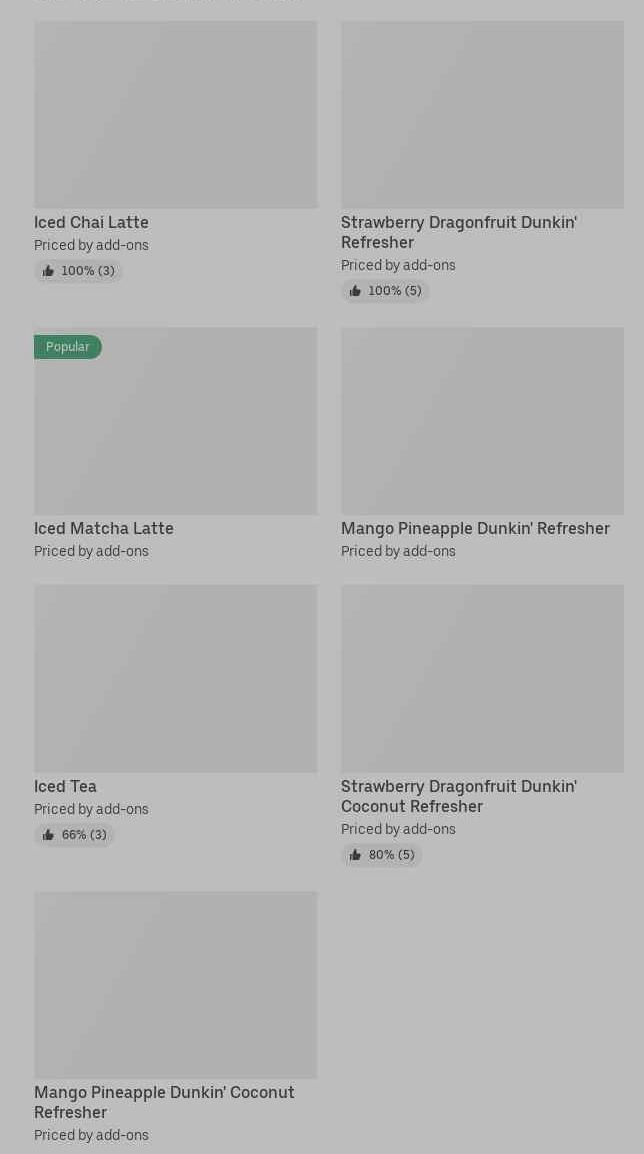Open Mango Pineapple Dunkin' Coconut Refresher image
The image size is (644, 1154).
point(175,985)
